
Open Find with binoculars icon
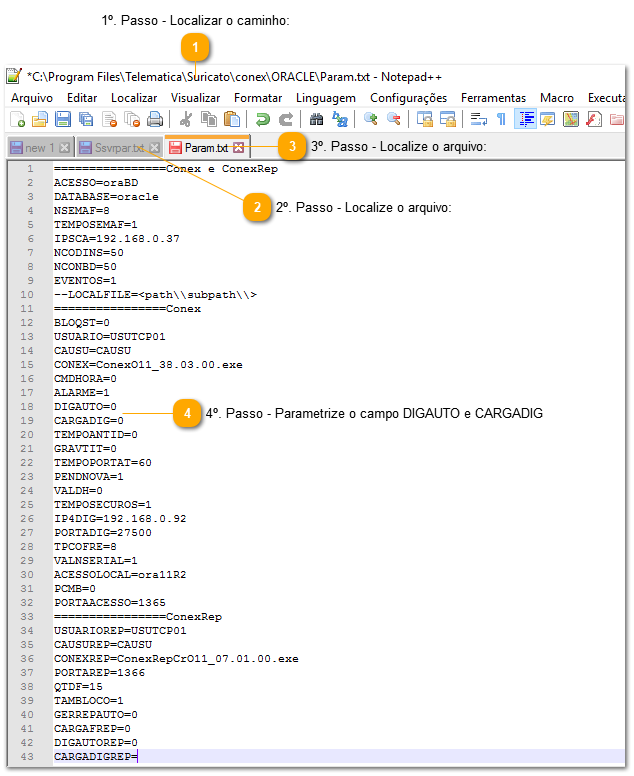point(316,119)
